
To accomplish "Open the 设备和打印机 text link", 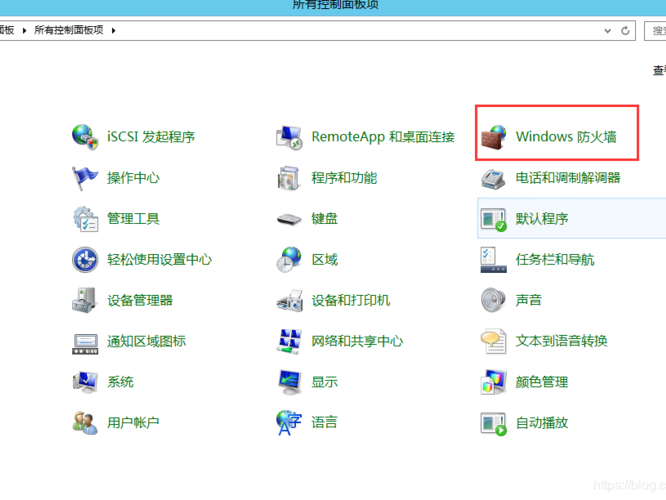I will tap(351, 300).
